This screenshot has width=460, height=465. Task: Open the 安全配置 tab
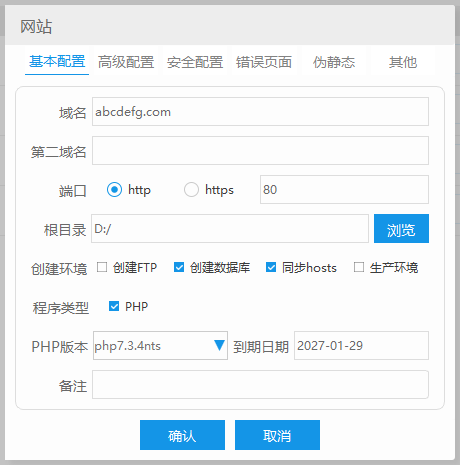[195, 62]
